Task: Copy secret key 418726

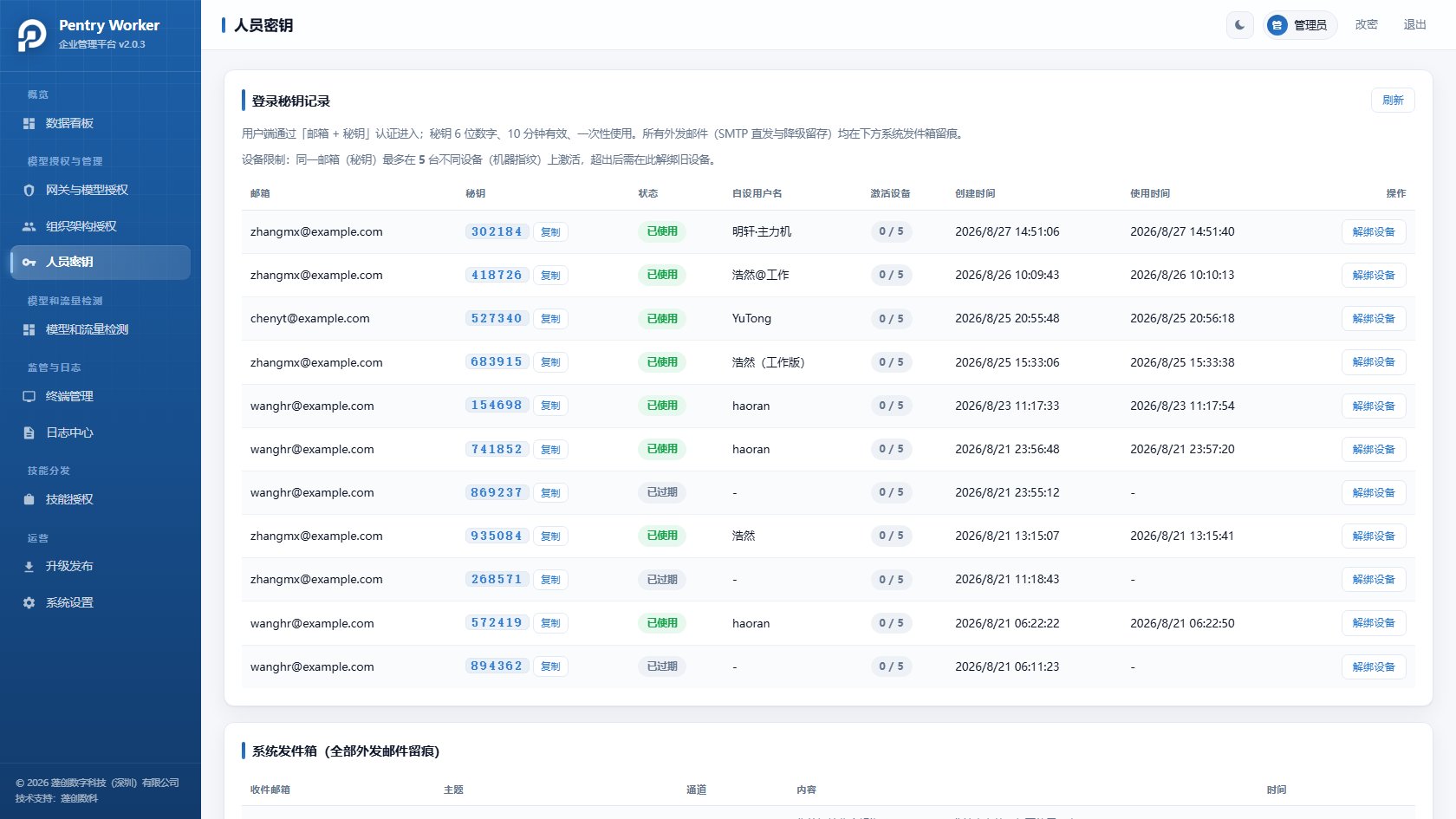Action: pos(550,276)
